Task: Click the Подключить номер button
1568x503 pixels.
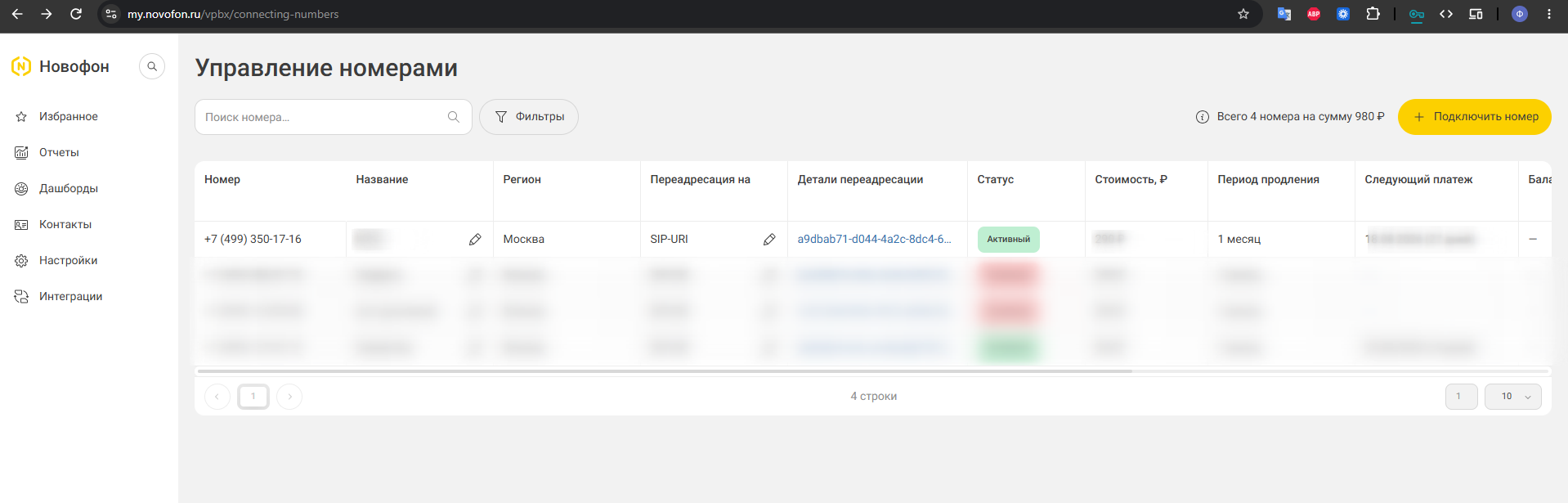Action: pyautogui.click(x=1474, y=117)
